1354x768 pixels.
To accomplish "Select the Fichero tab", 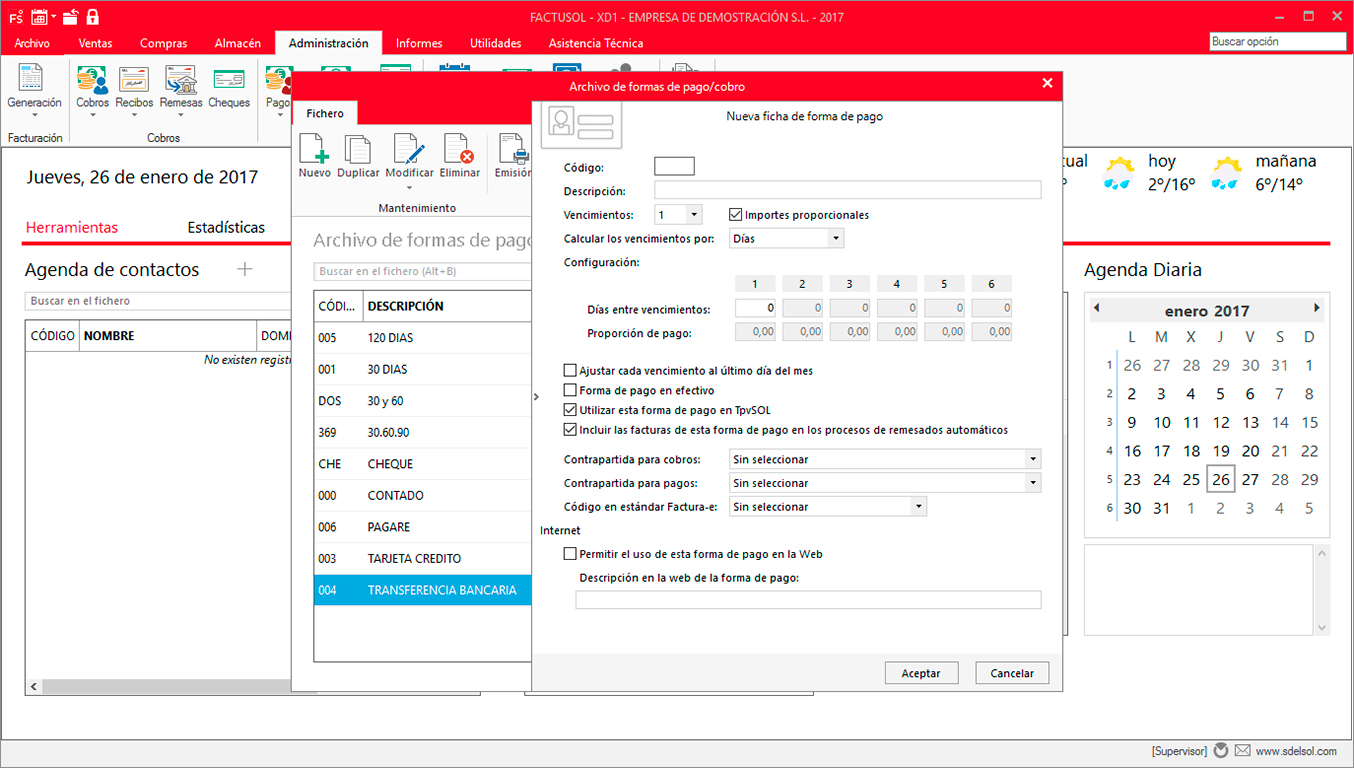I will [x=325, y=113].
